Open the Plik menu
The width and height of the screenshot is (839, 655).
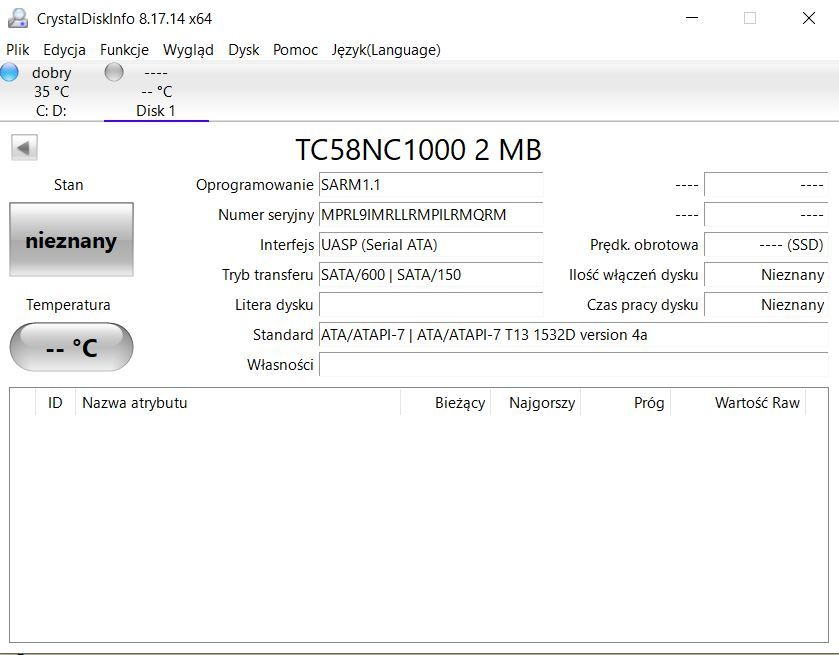[18, 50]
